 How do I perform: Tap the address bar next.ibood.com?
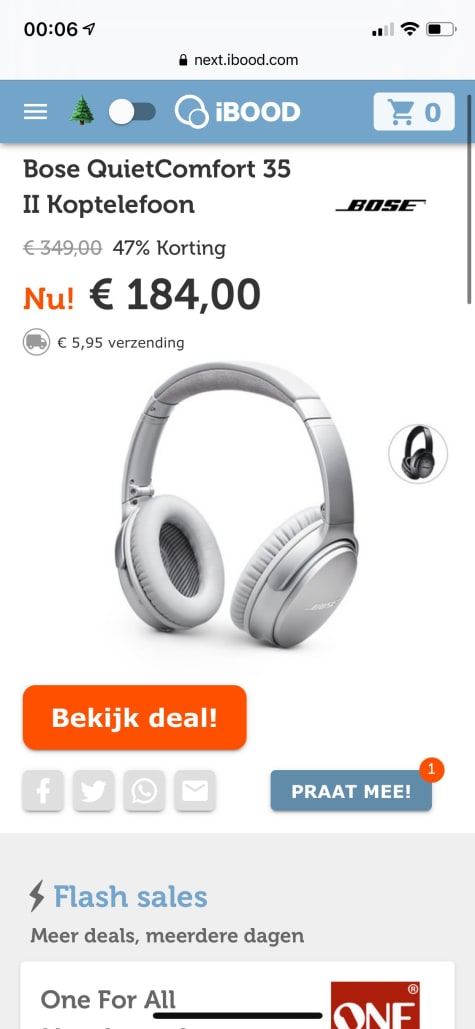238,60
